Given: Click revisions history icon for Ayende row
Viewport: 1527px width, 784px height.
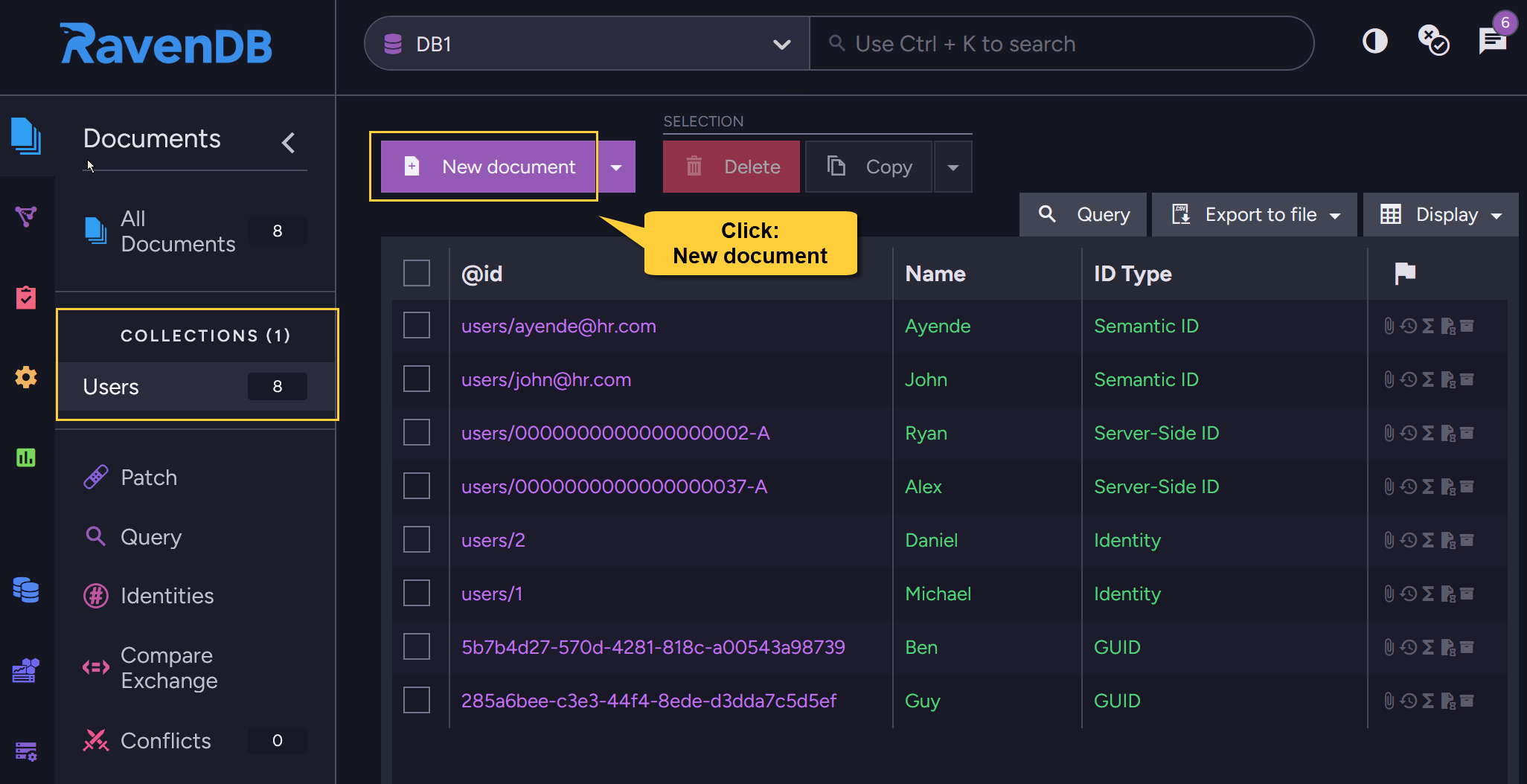Looking at the screenshot, I should tap(1408, 326).
